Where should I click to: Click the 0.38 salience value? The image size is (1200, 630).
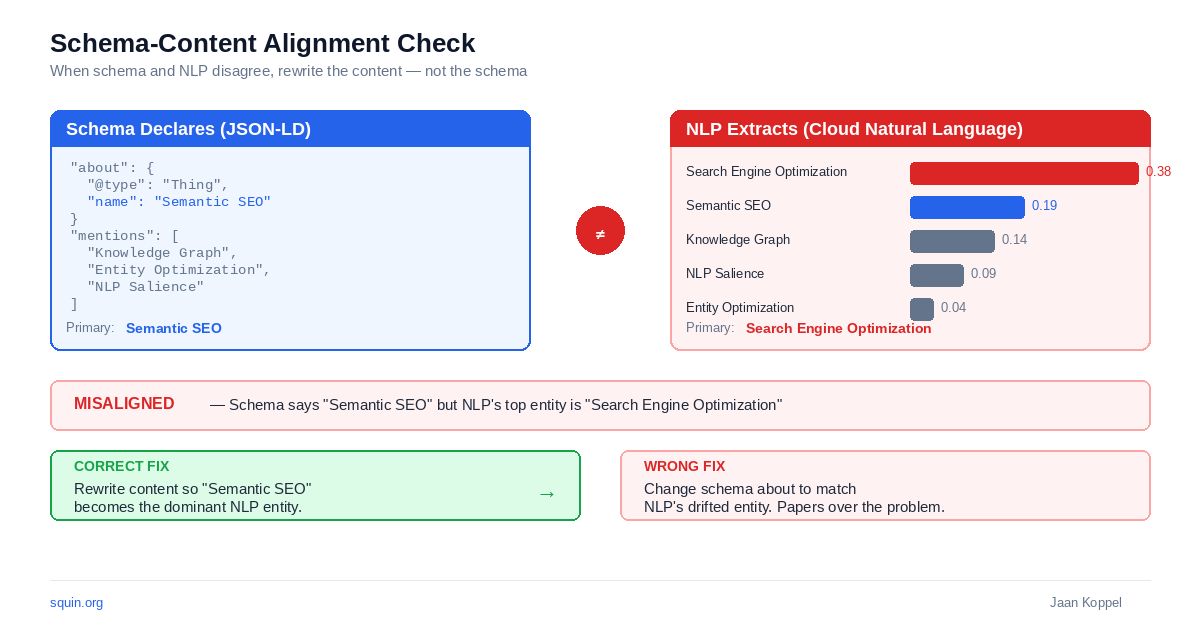pos(1158,172)
